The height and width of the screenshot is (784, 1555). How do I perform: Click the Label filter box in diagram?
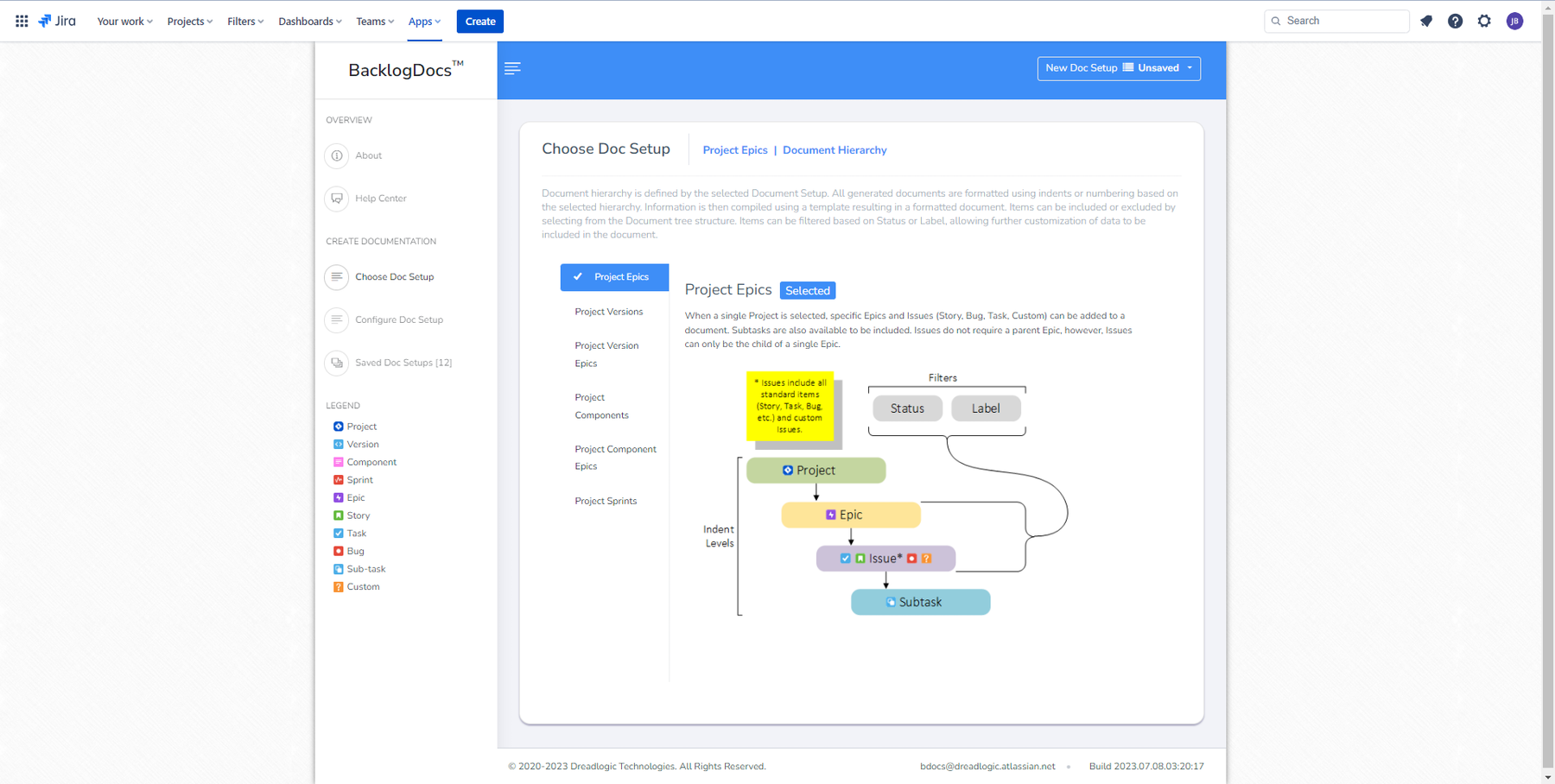pos(986,408)
